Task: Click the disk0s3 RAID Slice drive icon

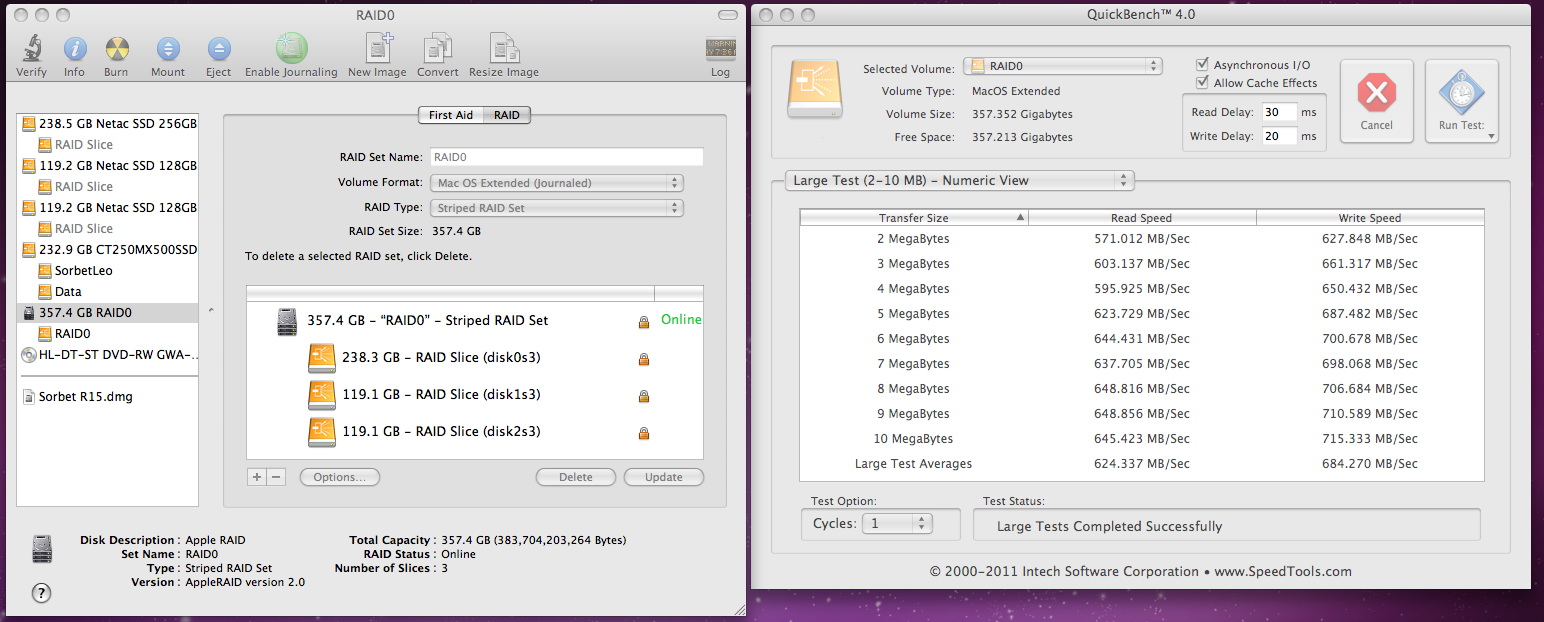Action: coord(321,358)
